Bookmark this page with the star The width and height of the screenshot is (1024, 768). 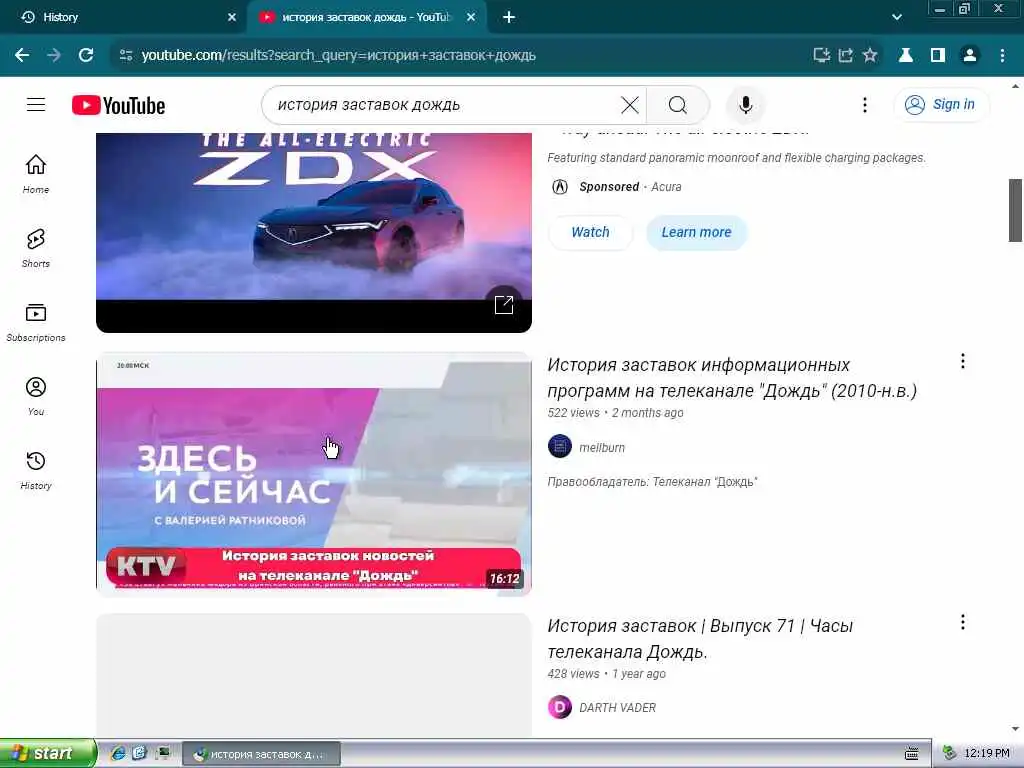pyautogui.click(x=869, y=56)
